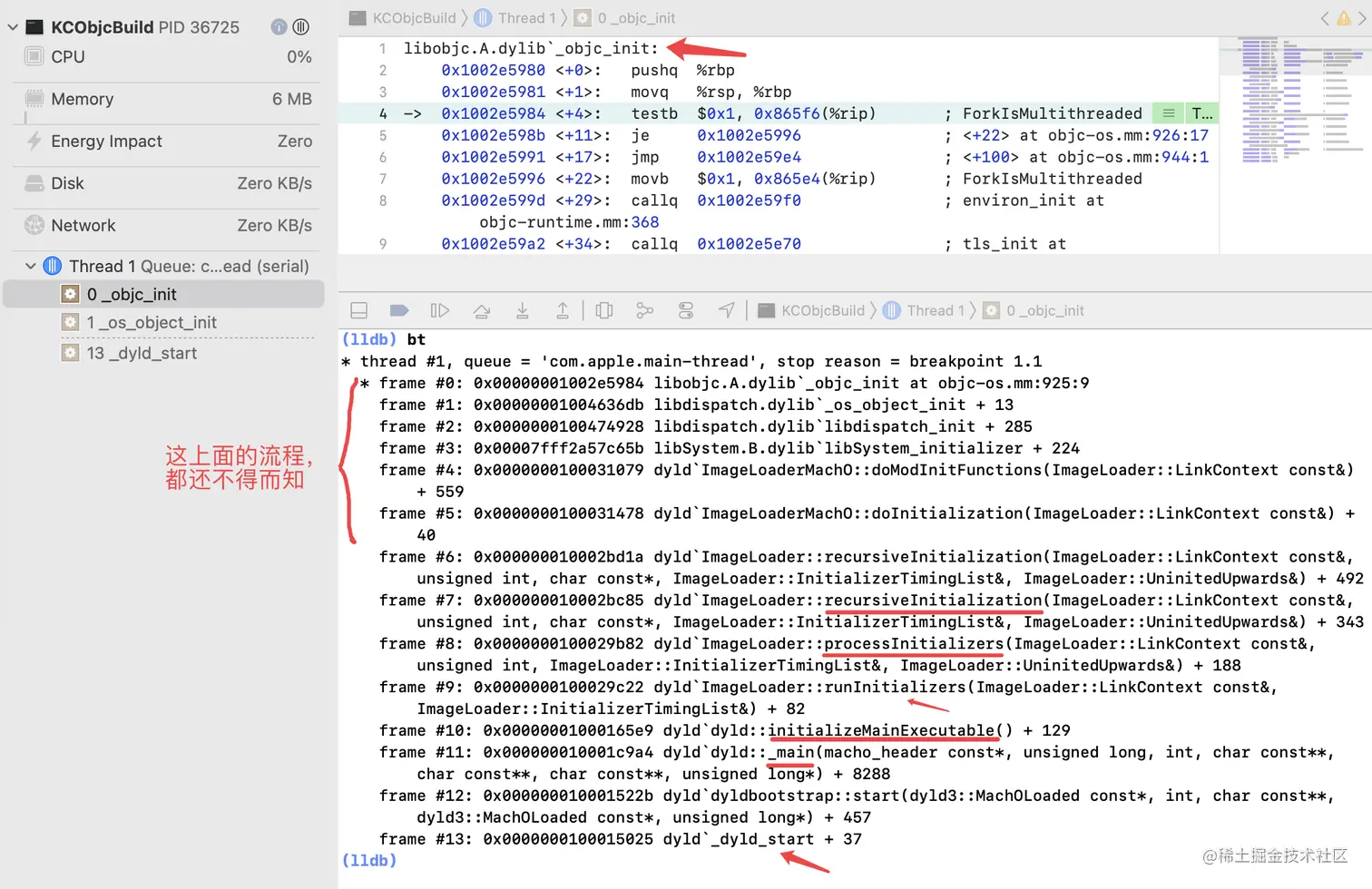Open 0 _objc_init in the debug bar path

1034,310
